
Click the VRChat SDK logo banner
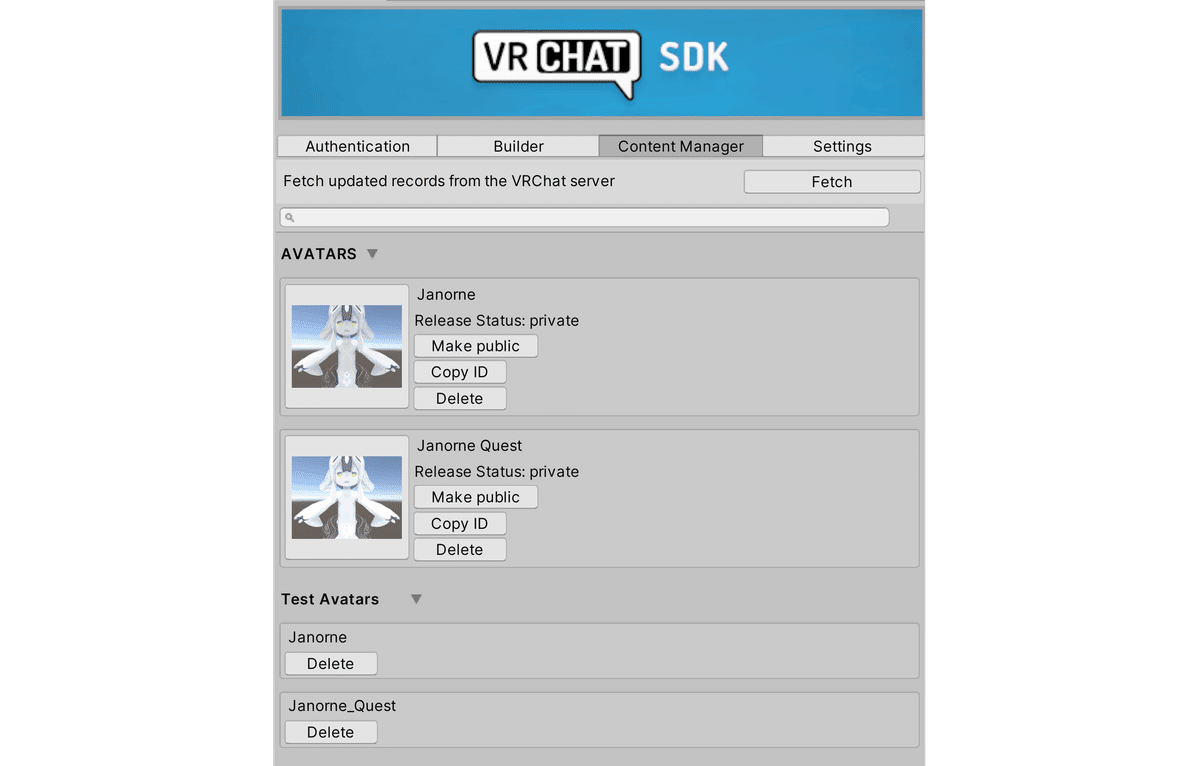(601, 63)
